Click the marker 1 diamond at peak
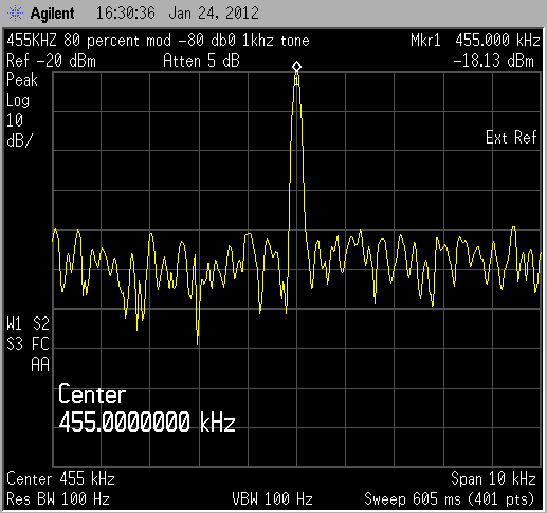 pos(297,66)
